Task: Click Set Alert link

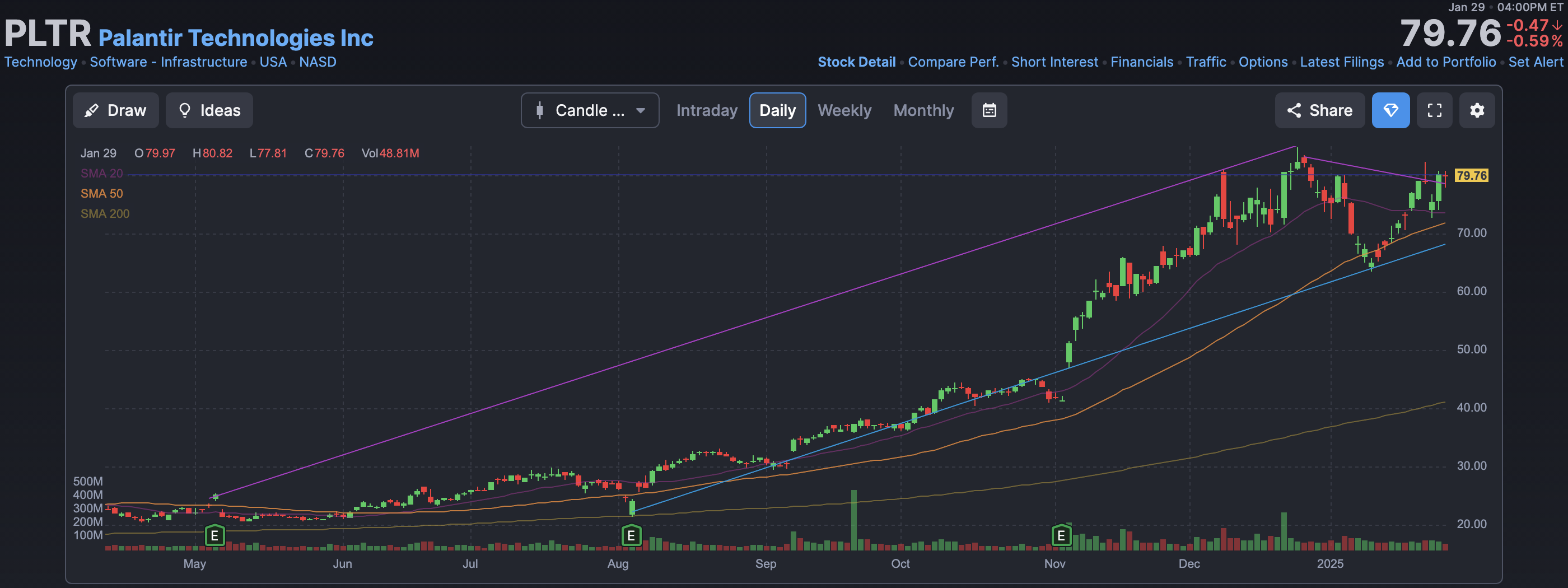Action: (x=1535, y=62)
